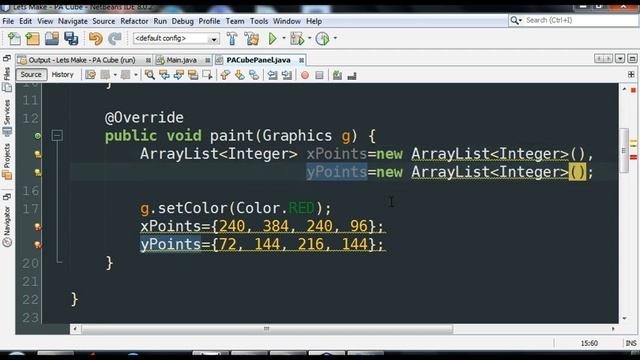Open the Refactor menu
640x360 pixels.
pyautogui.click(x=134, y=21)
